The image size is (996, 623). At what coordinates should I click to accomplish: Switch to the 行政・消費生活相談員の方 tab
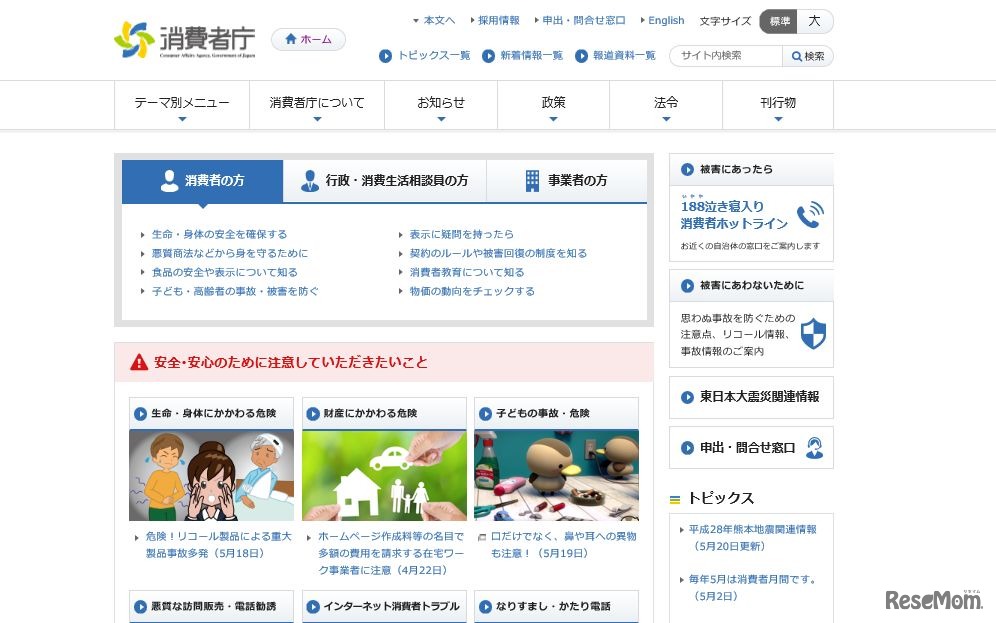[x=385, y=181]
